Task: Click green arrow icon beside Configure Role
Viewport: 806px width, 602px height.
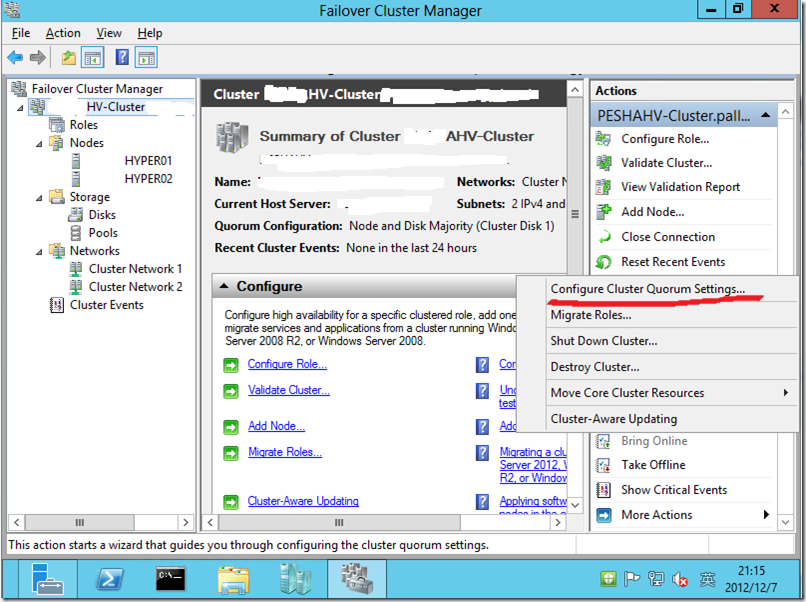Action: pos(231,365)
